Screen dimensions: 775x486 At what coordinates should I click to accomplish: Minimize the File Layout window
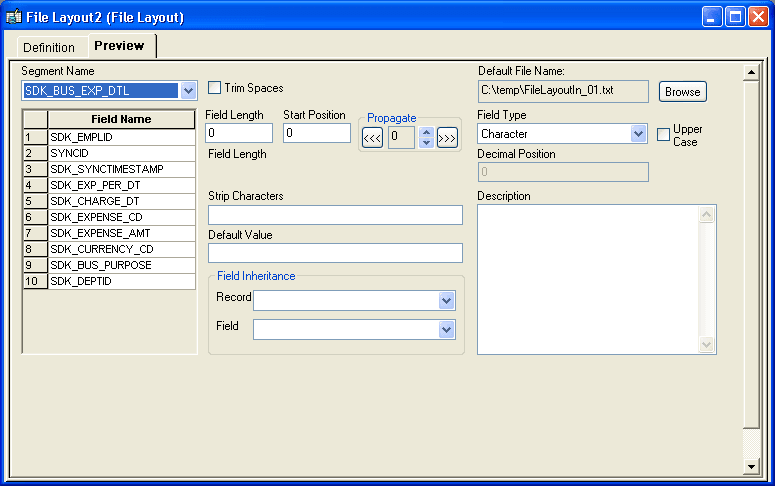(x=712, y=17)
